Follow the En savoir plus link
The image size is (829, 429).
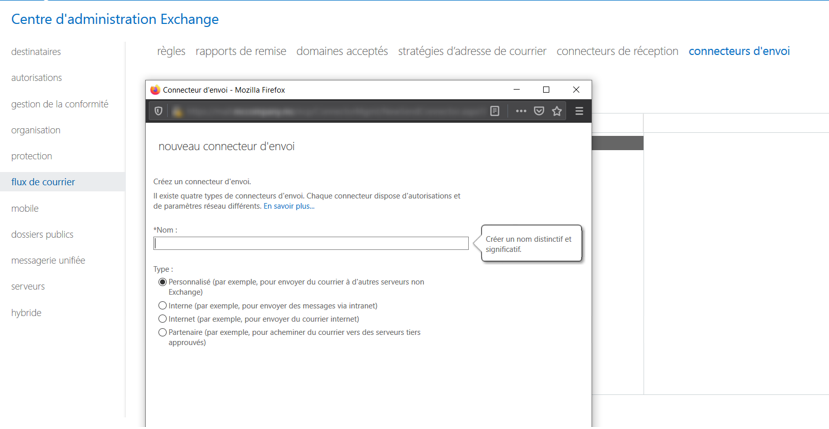pyautogui.click(x=289, y=206)
